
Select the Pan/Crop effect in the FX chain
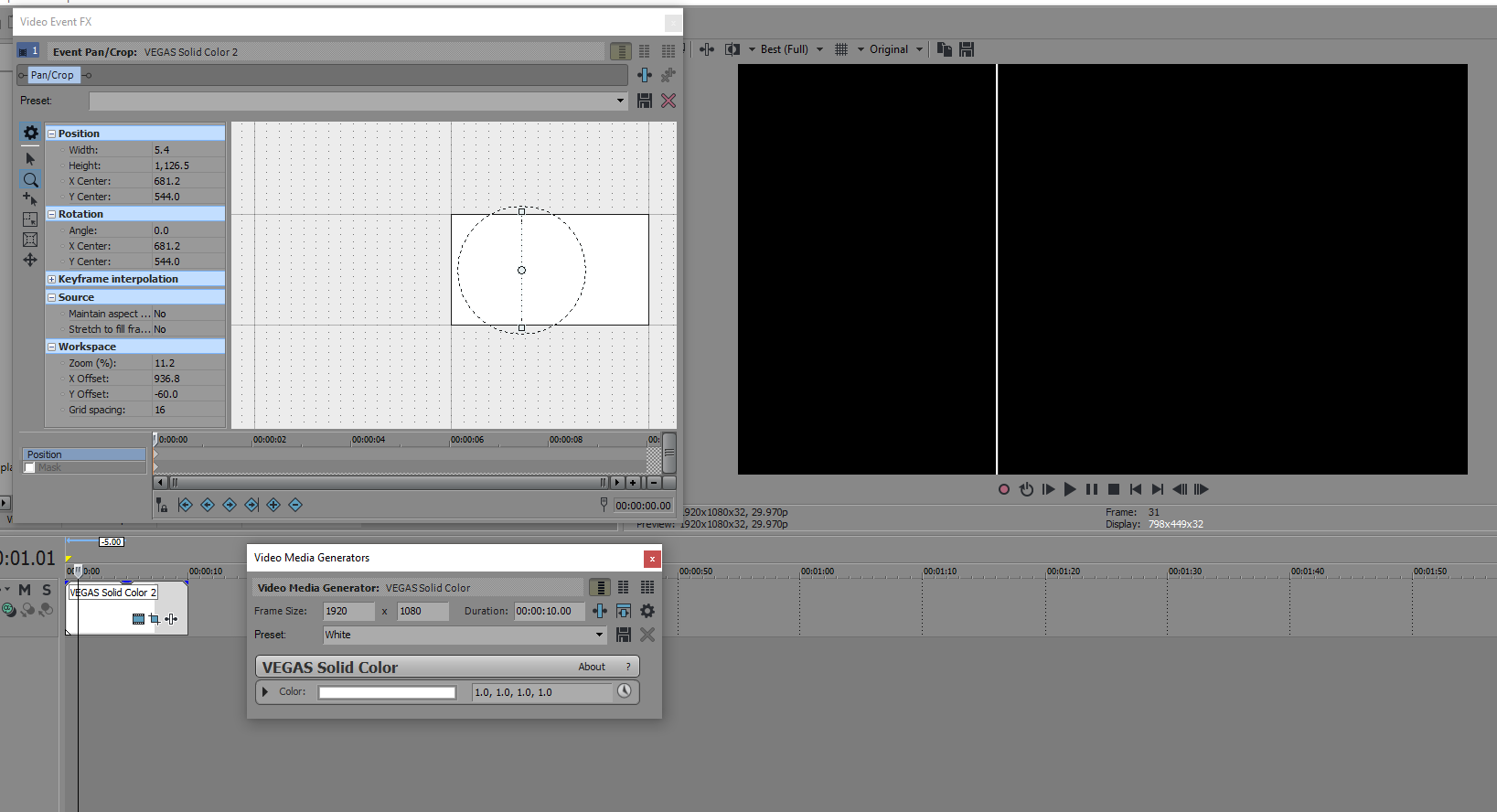click(x=52, y=75)
